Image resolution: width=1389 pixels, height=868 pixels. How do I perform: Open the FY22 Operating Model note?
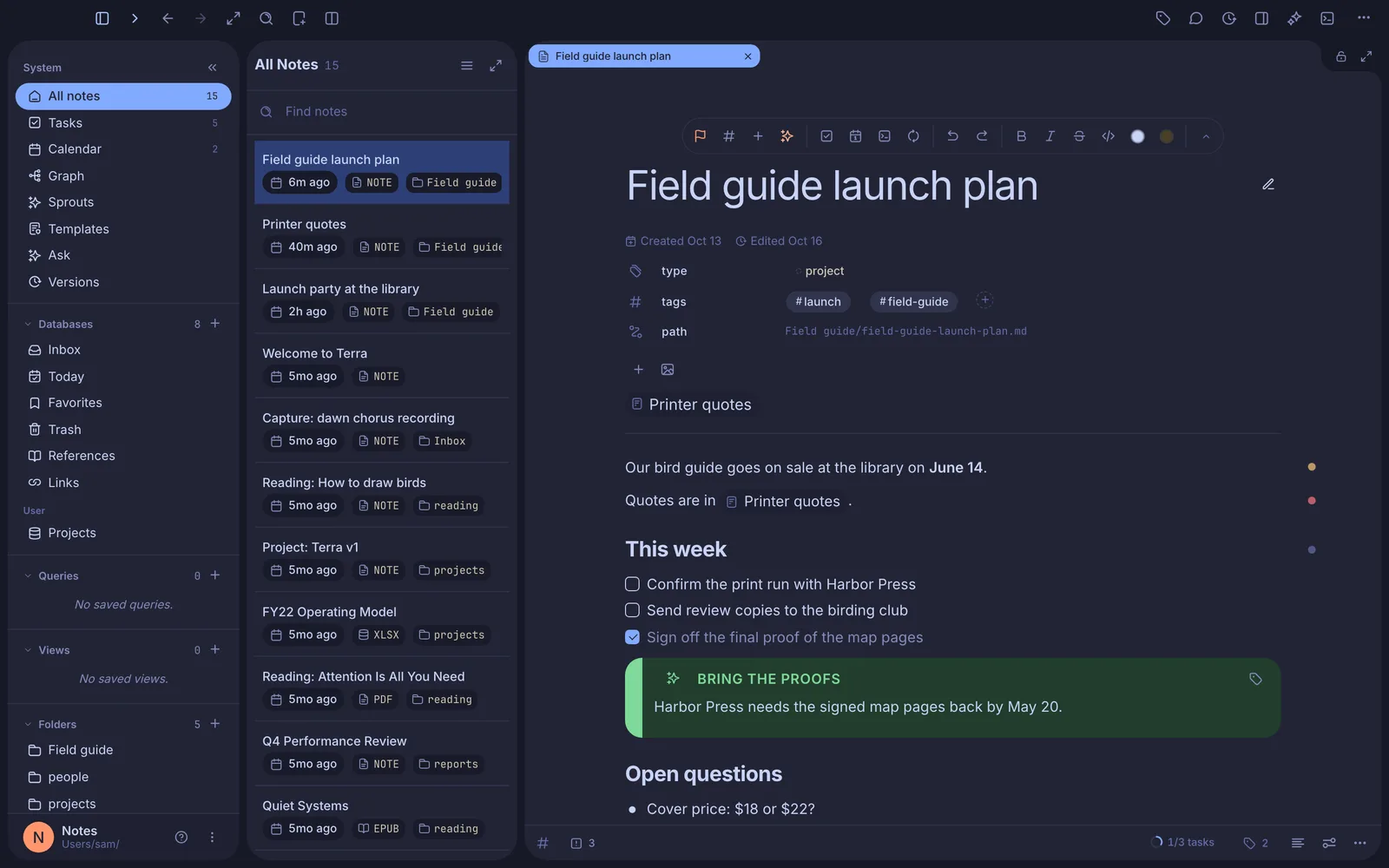click(382, 624)
